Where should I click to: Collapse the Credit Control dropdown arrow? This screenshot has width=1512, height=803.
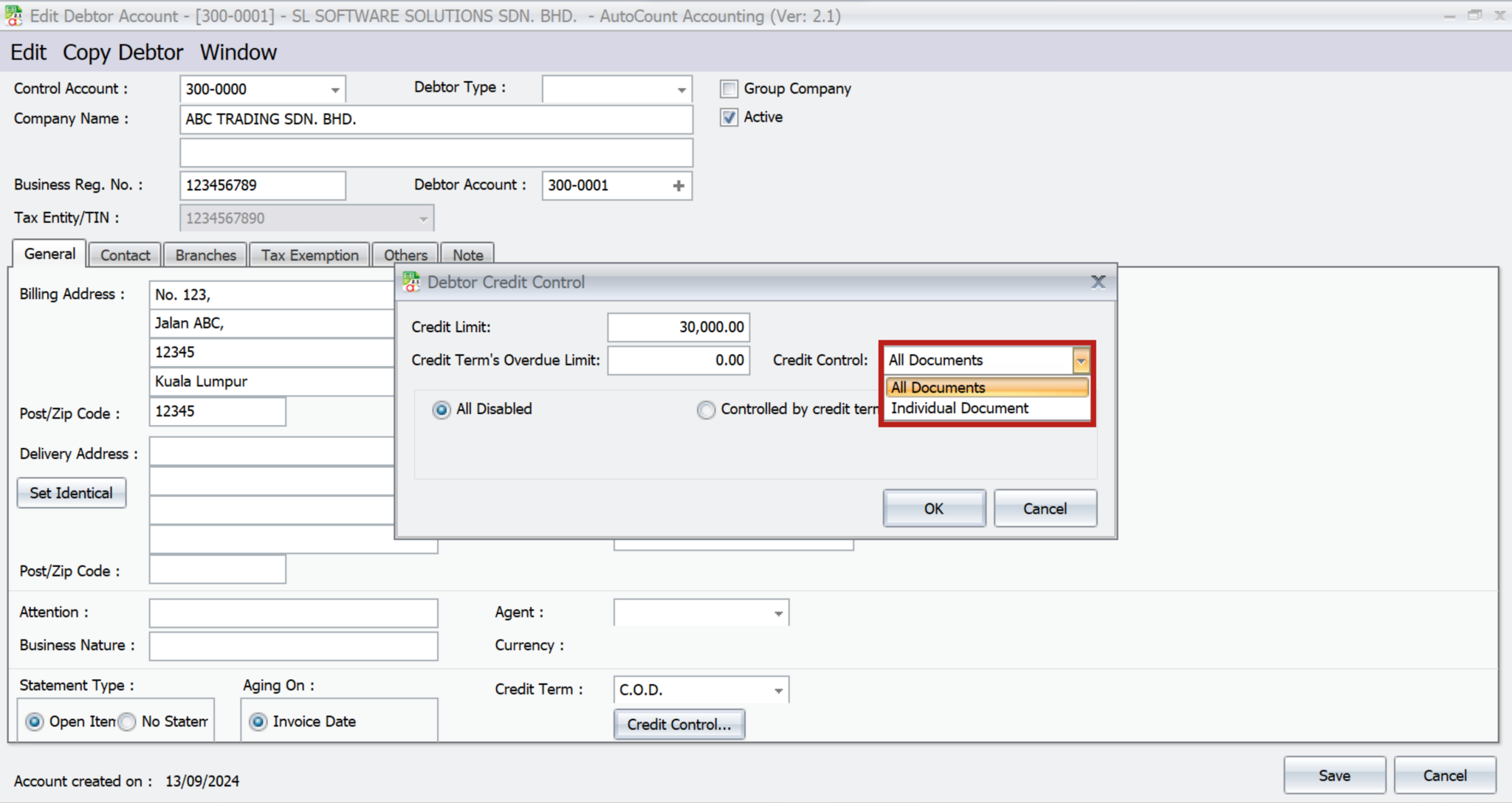click(1081, 361)
